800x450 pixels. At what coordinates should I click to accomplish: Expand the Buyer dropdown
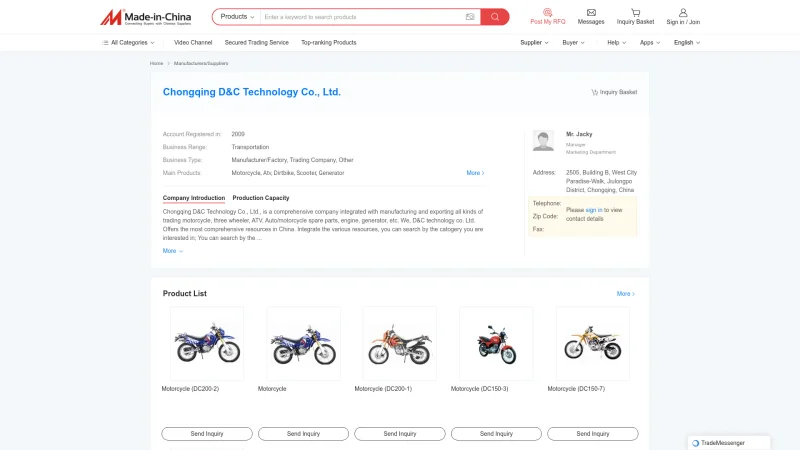pos(573,43)
